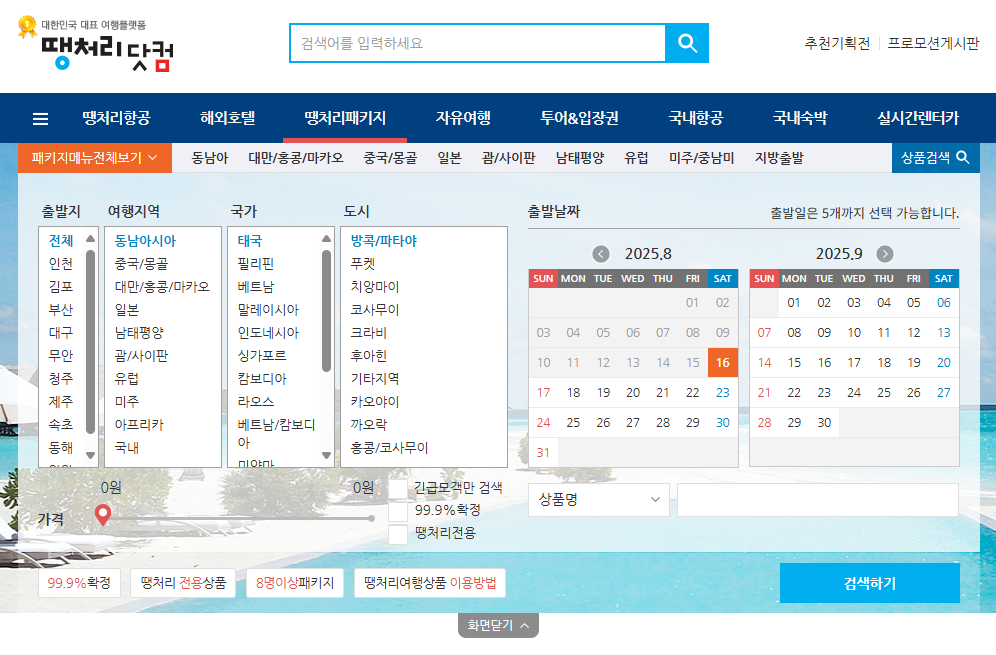Click the red price slider pin
Image resolution: width=996 pixels, height=655 pixels.
point(102,515)
